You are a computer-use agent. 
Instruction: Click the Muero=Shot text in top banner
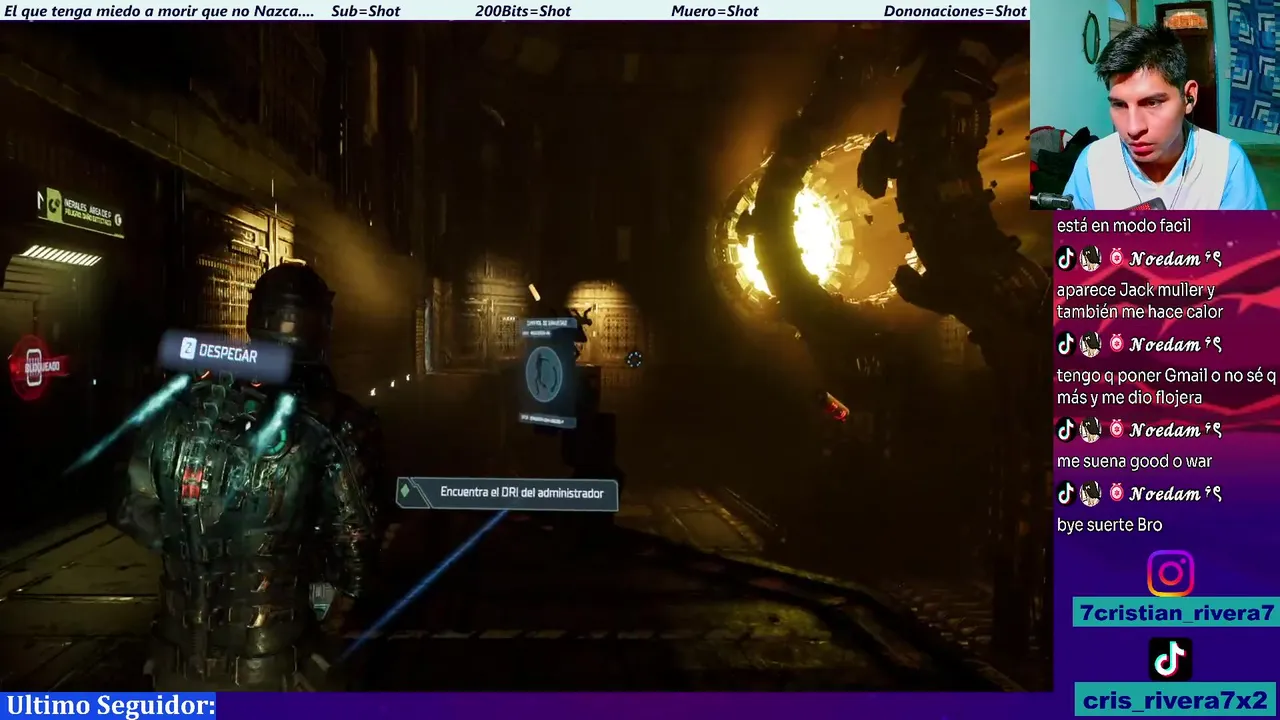pos(715,11)
